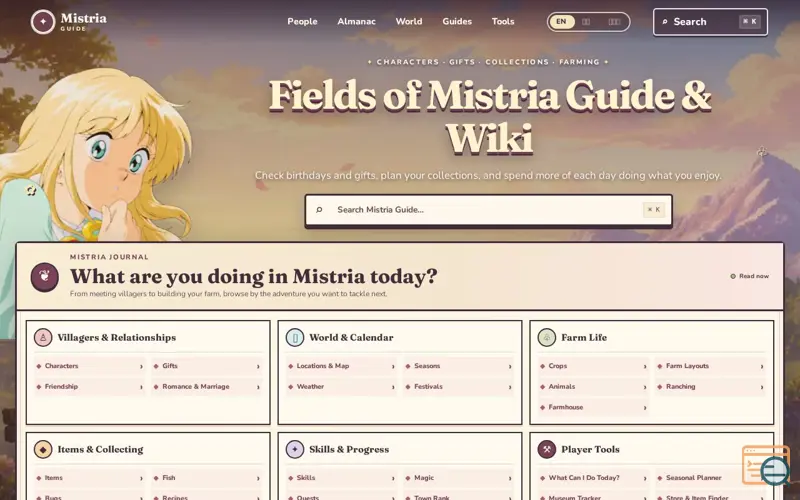The height and width of the screenshot is (500, 800).
Task: Click the Items & Collecting category icon
Action: pyautogui.click(x=43, y=449)
